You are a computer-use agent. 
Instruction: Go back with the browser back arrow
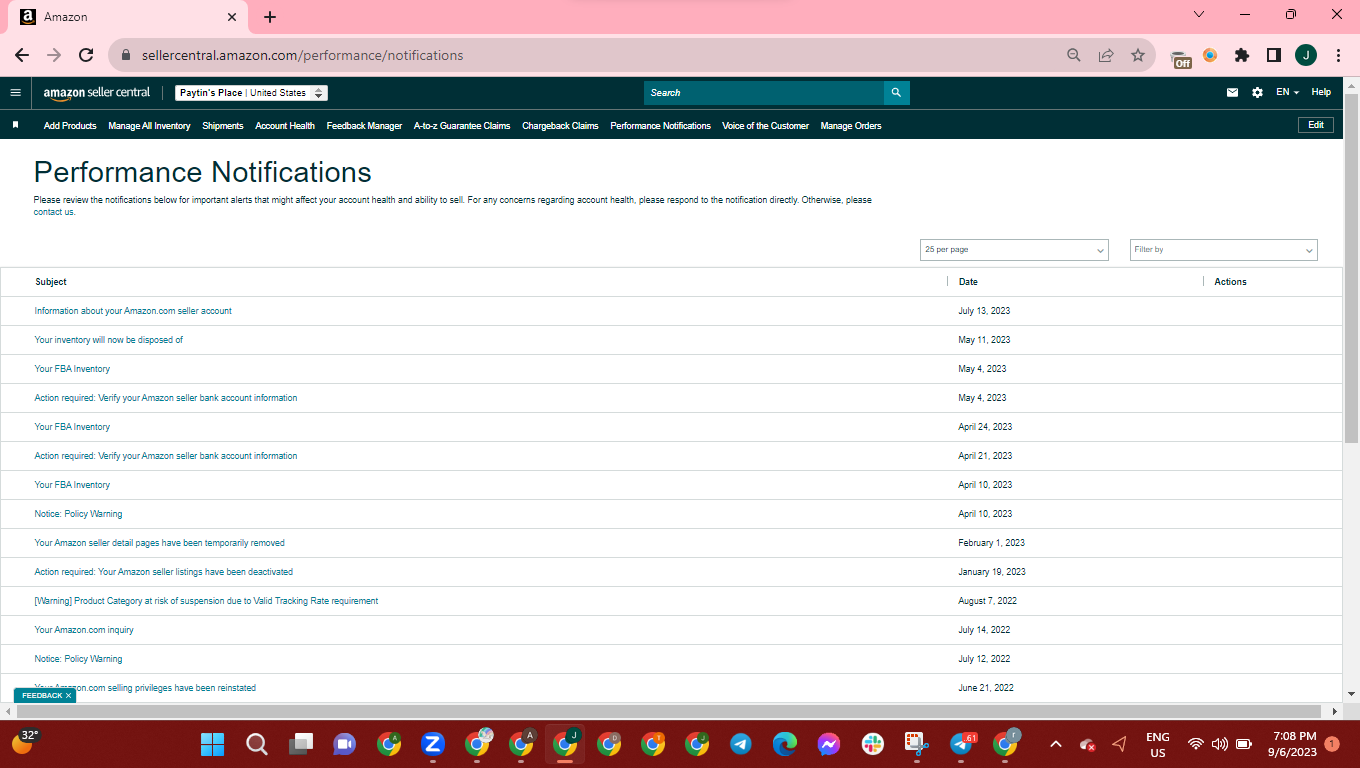[x=22, y=56]
